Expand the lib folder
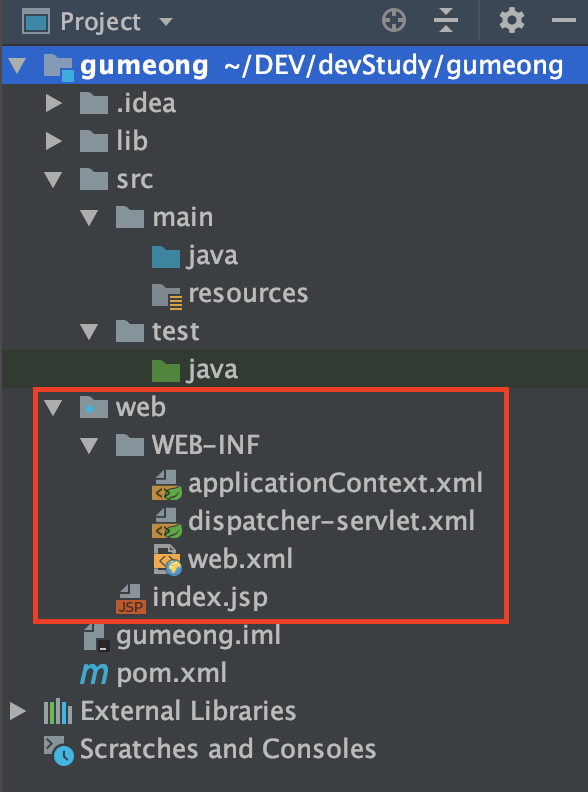Image resolution: width=588 pixels, height=792 pixels. (x=54, y=141)
